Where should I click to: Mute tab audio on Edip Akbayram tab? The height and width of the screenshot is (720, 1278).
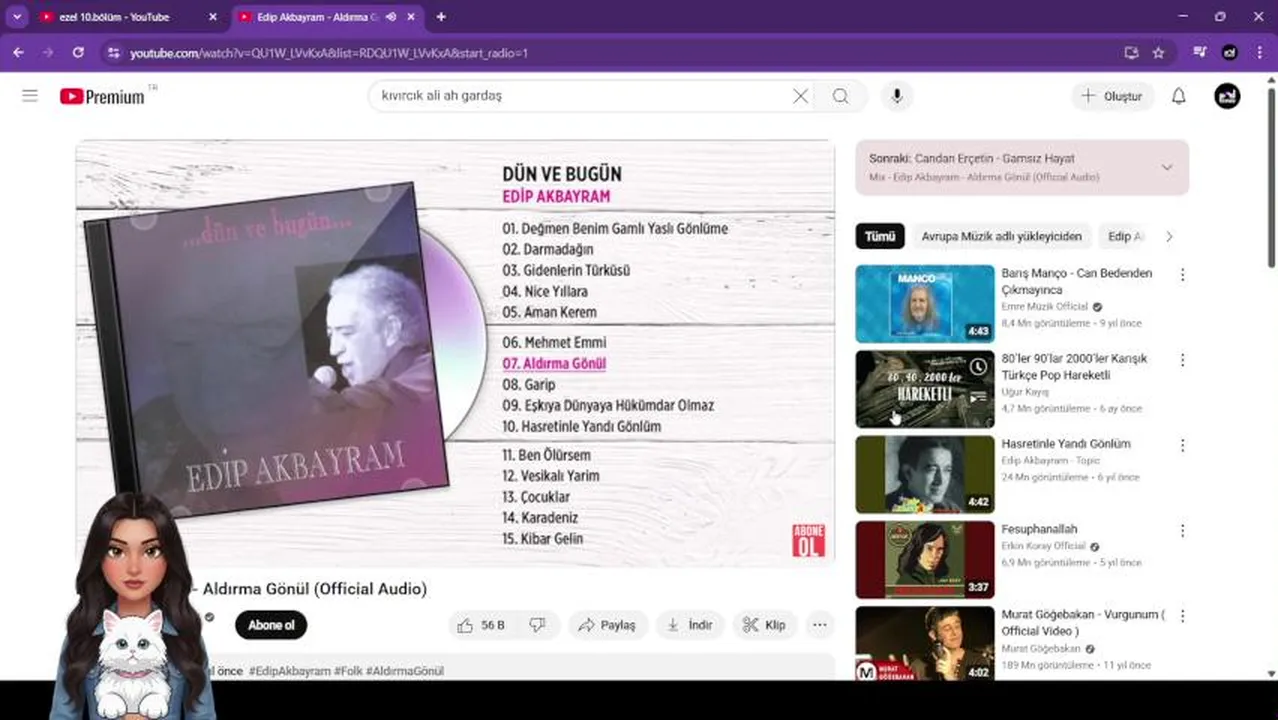pos(391,17)
